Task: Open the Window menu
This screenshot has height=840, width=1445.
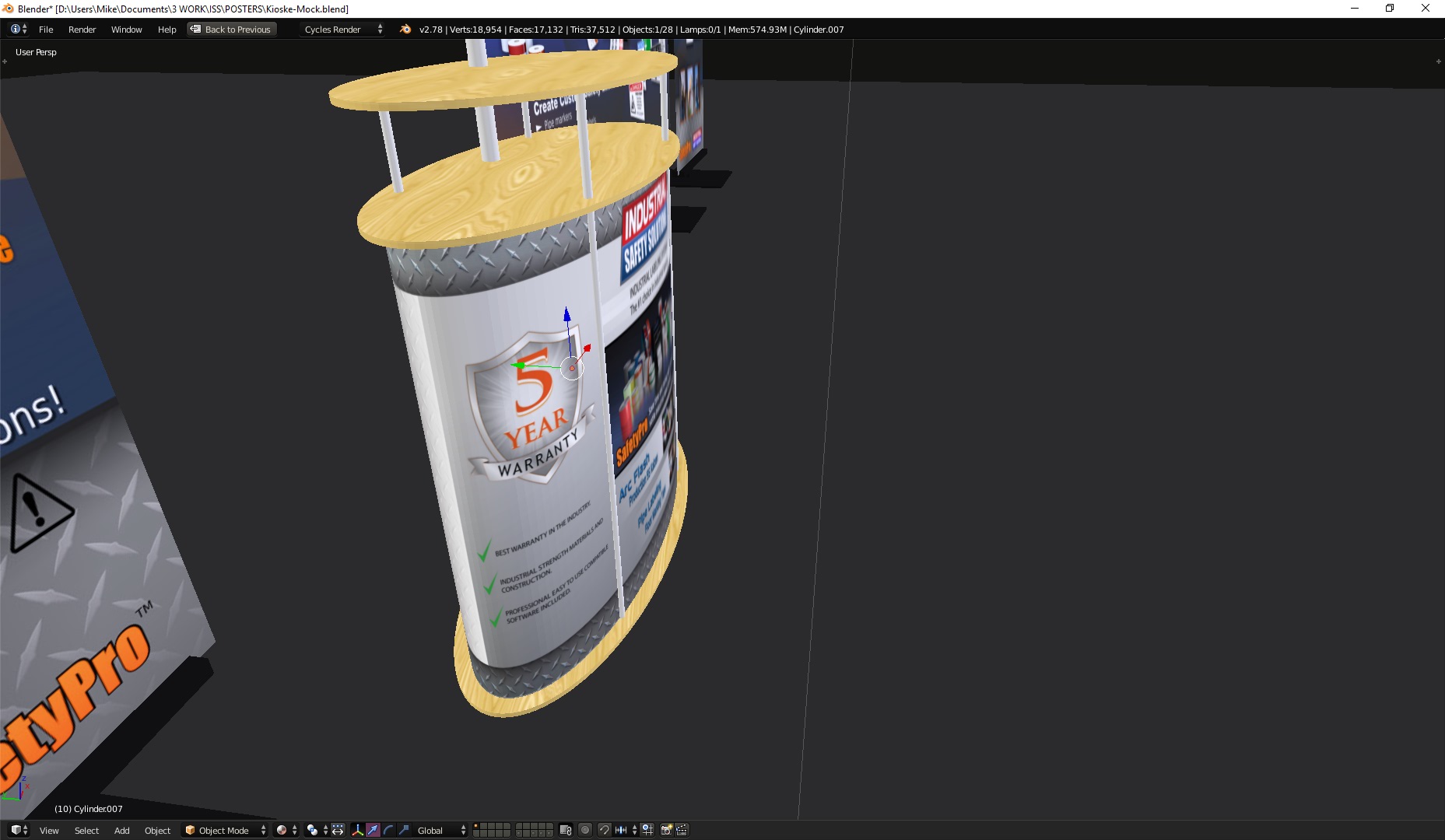Action: point(126,30)
